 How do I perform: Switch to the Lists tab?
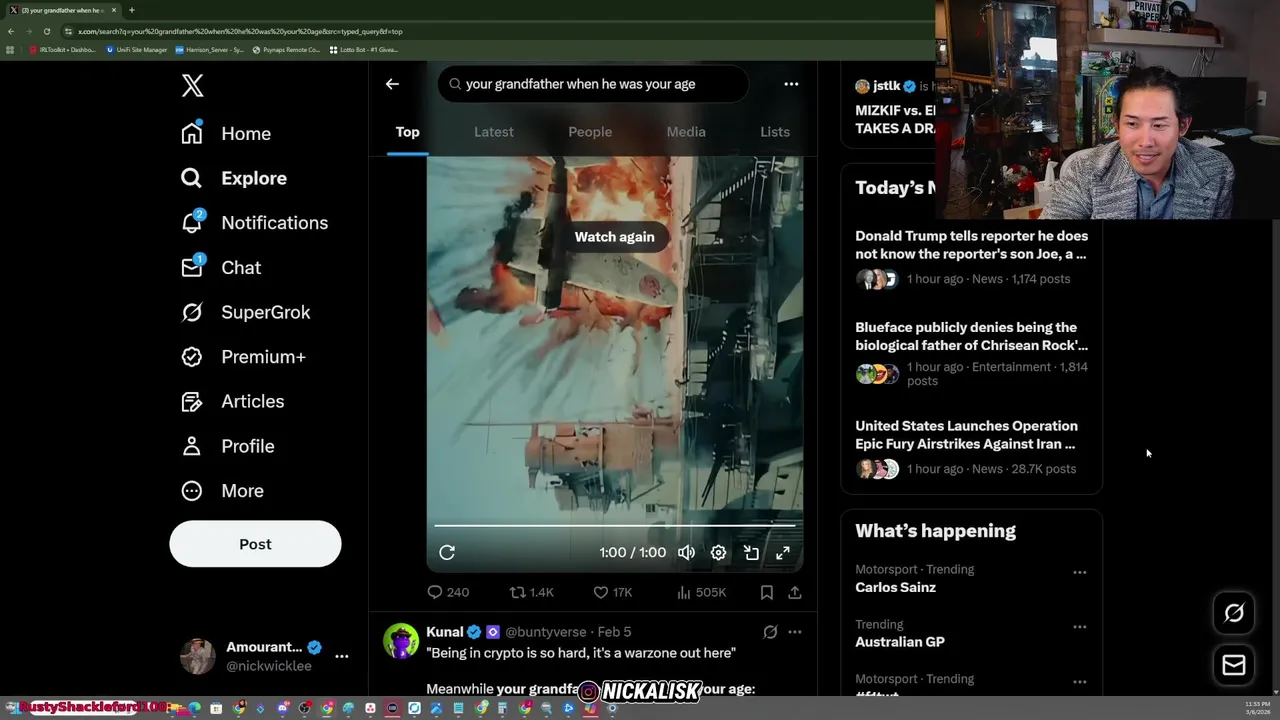click(x=775, y=132)
